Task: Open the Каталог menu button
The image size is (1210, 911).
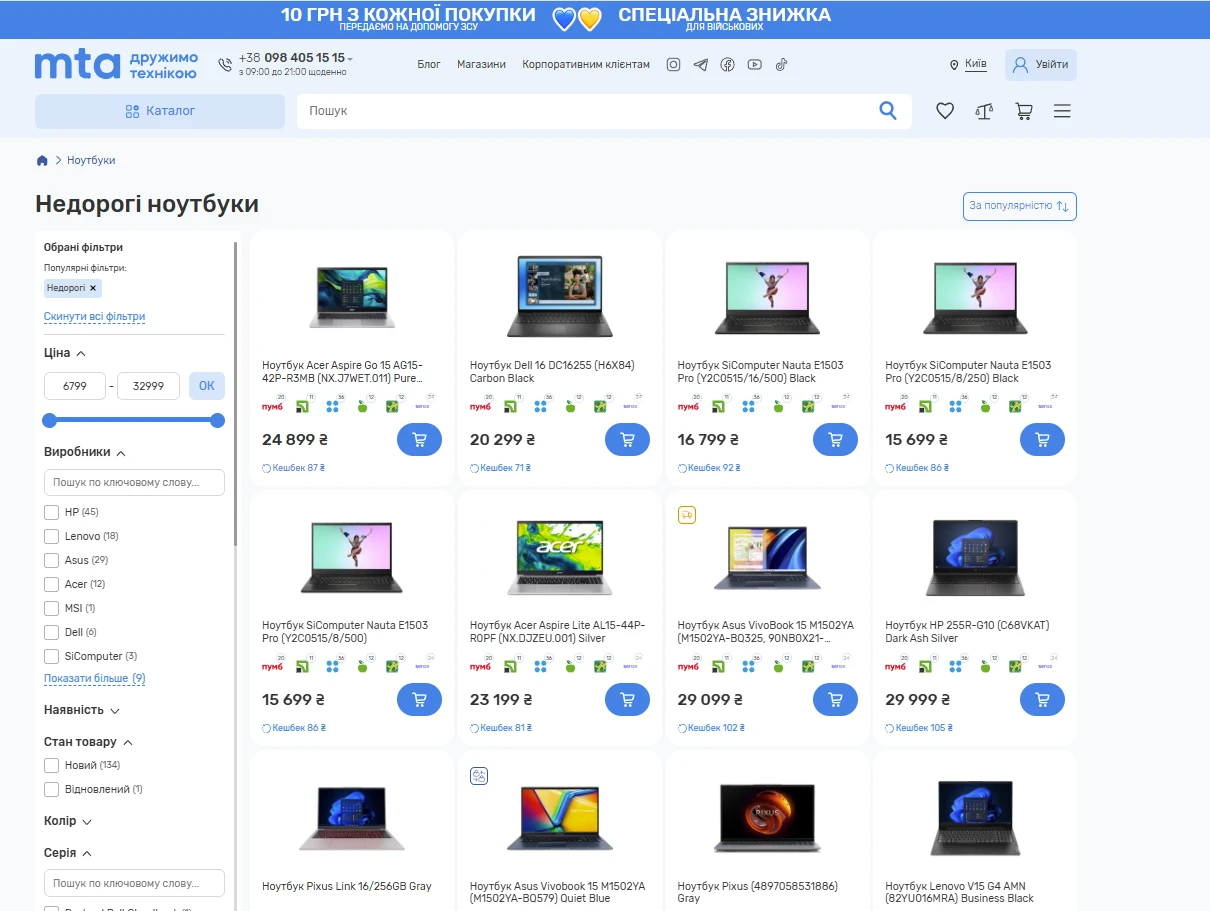Action: pos(160,111)
